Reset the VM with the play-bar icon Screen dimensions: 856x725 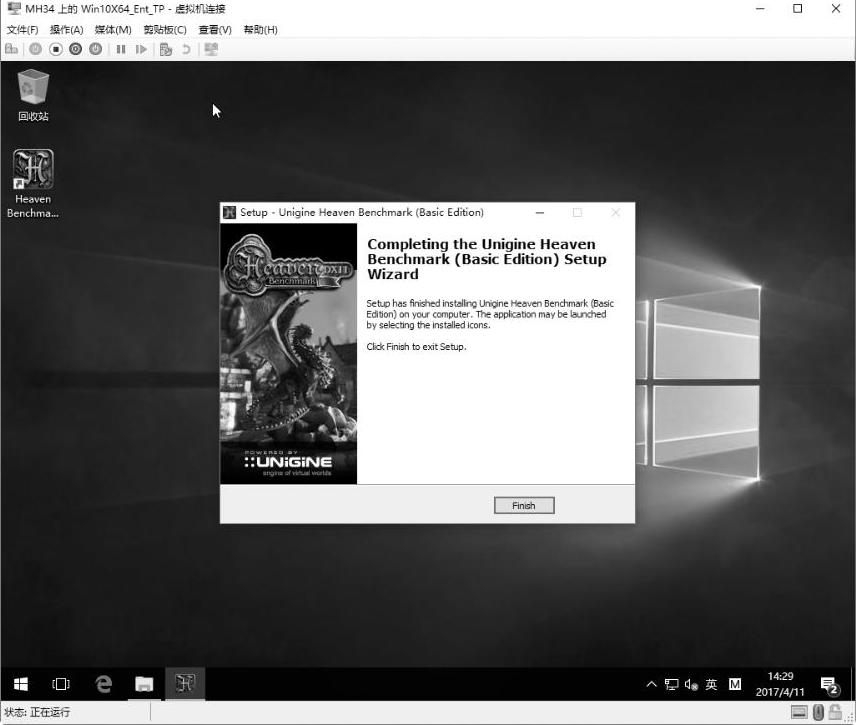pyautogui.click(x=141, y=49)
